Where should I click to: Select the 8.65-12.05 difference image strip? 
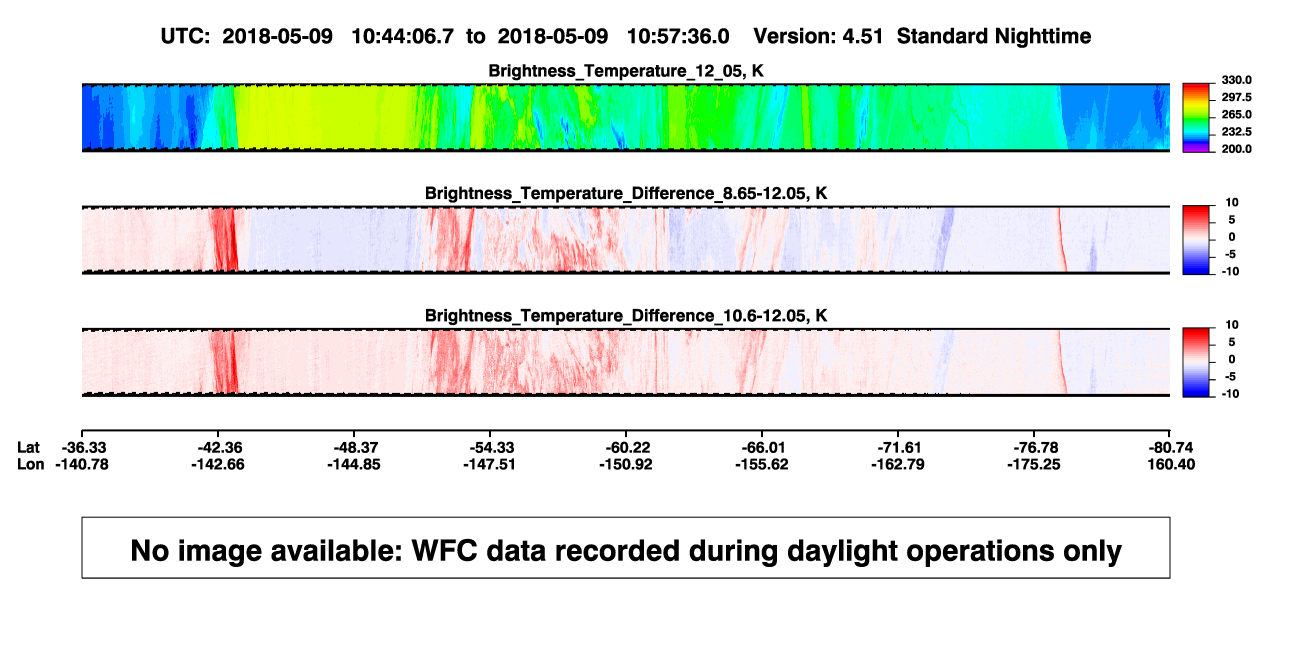pyautogui.click(x=626, y=240)
